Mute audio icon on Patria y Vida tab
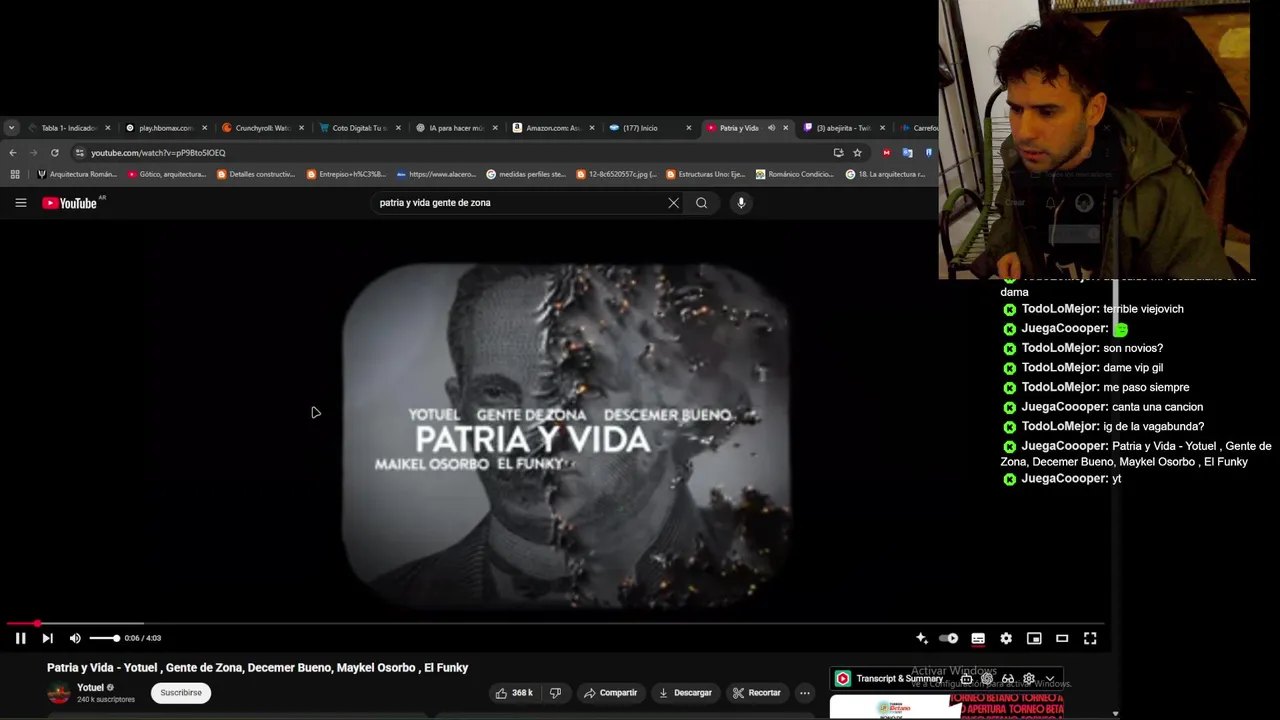Viewport: 1280px width, 720px height. (x=771, y=128)
